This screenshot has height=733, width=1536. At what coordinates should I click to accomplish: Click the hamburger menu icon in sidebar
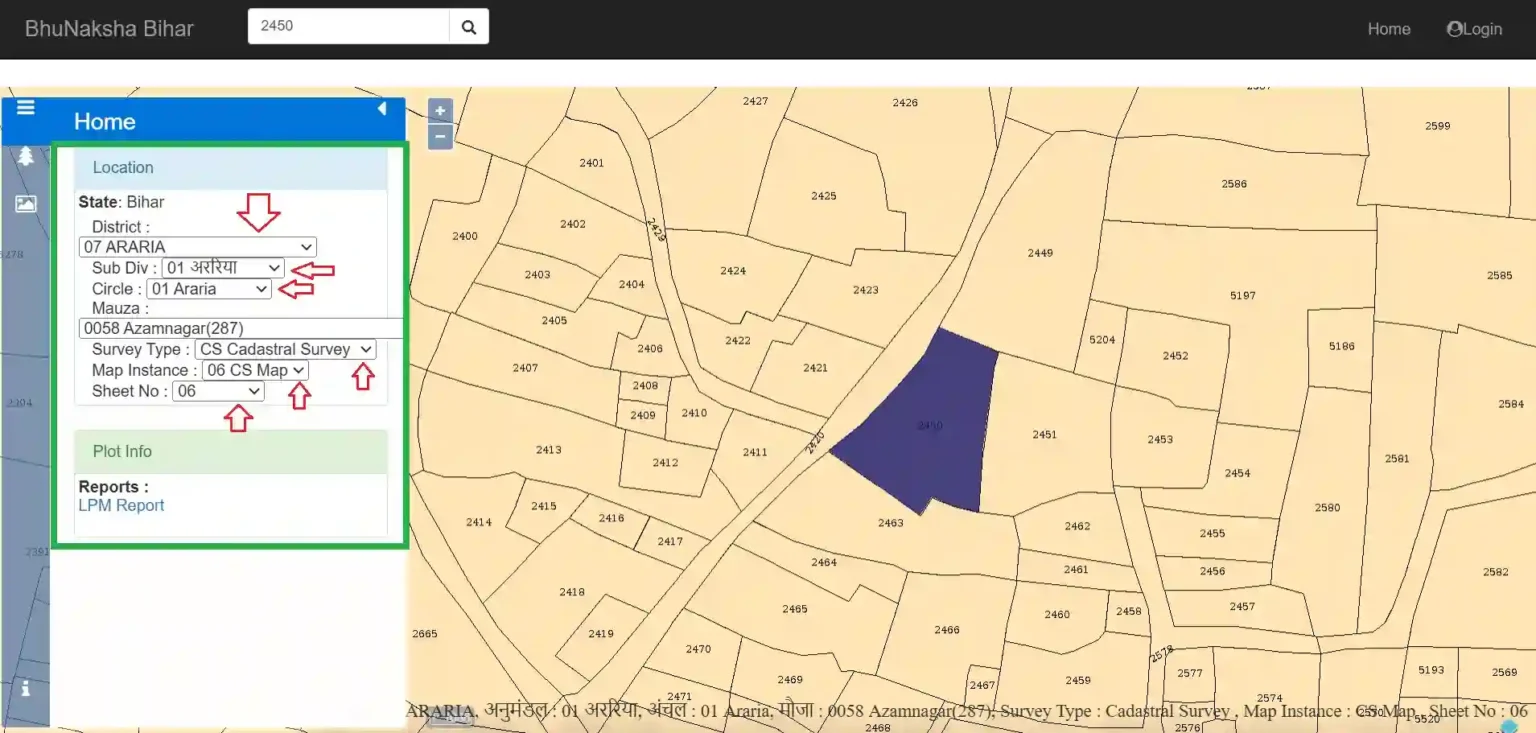pyautogui.click(x=26, y=108)
